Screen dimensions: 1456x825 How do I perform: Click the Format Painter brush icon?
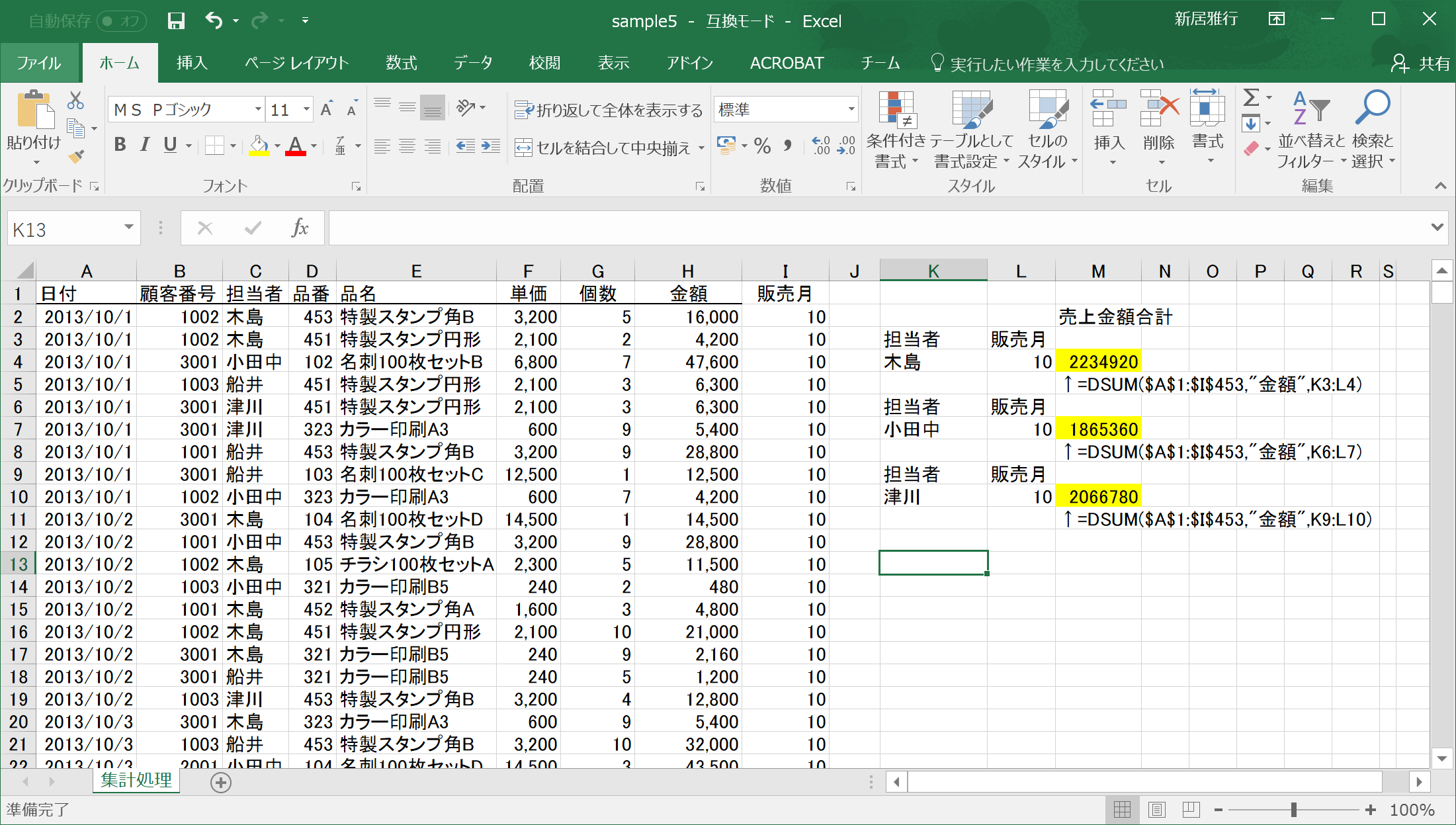coord(77,157)
